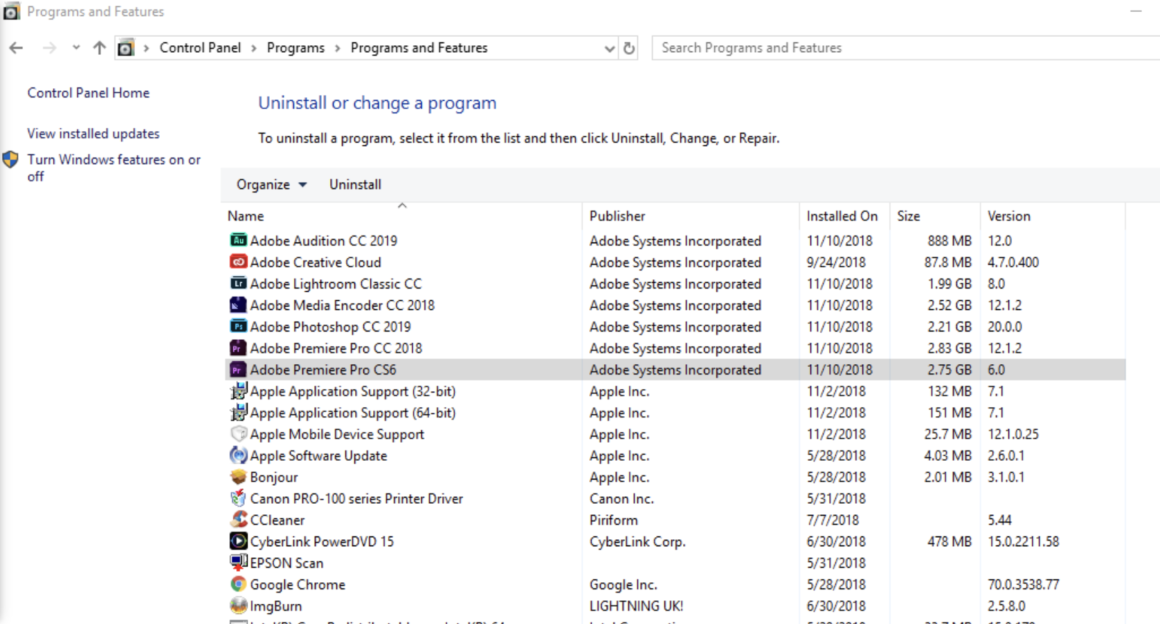The width and height of the screenshot is (1160, 624).
Task: Open Turn Windows features on or off
Action: tap(111, 159)
